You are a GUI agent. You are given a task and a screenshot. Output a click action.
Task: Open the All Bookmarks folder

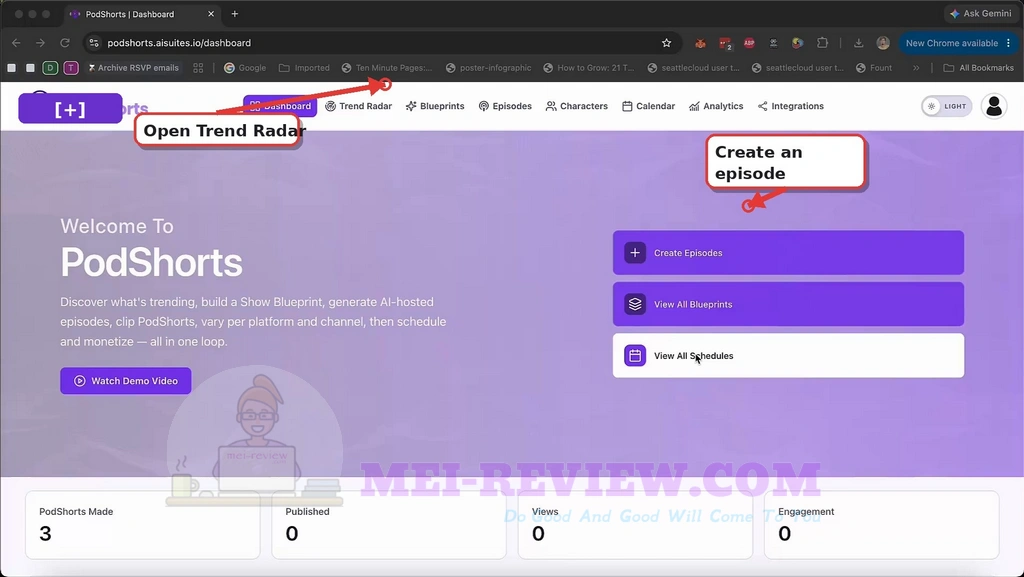tap(979, 68)
